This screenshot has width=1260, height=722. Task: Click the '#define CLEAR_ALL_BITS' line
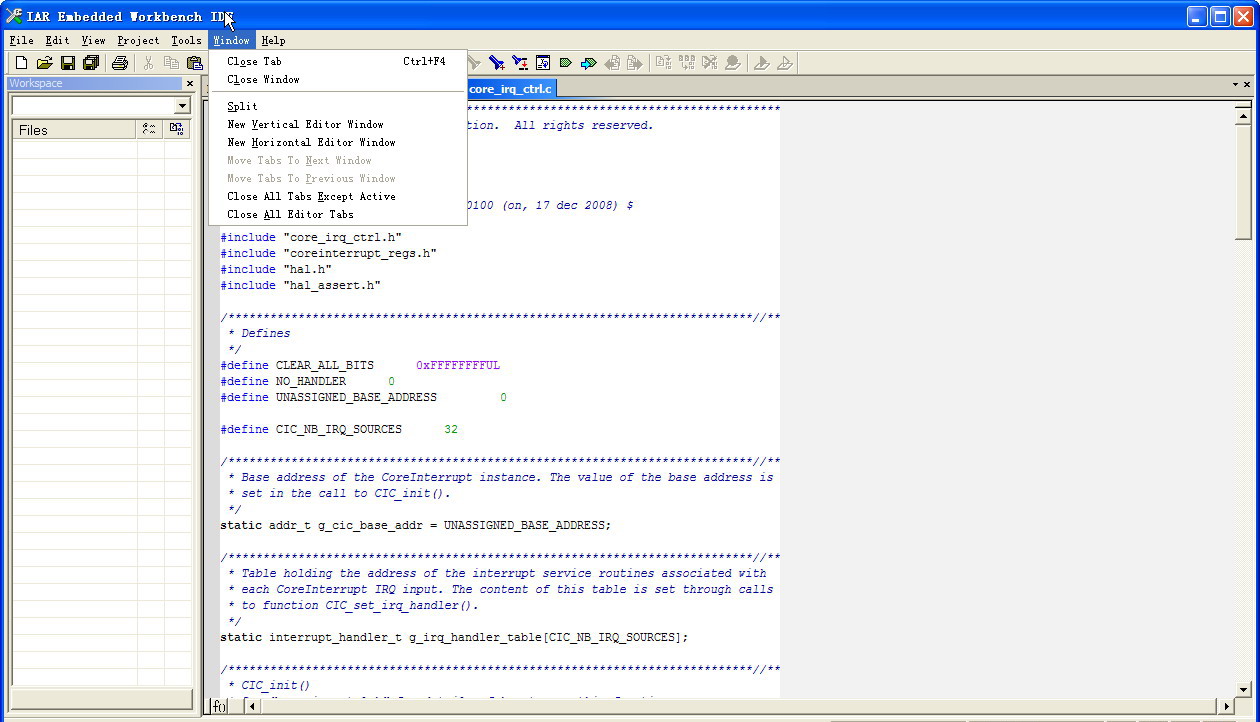[x=360, y=365]
